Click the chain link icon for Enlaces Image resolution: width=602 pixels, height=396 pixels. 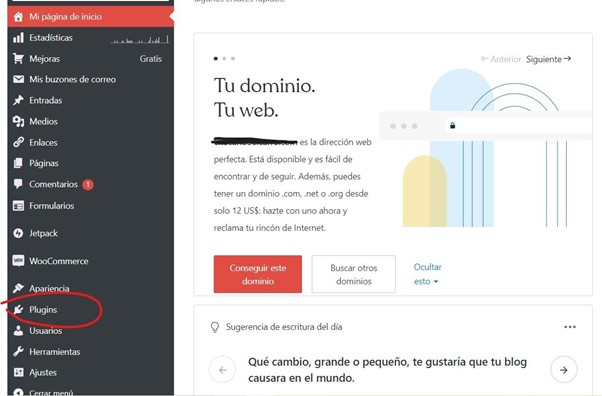pyautogui.click(x=18, y=142)
